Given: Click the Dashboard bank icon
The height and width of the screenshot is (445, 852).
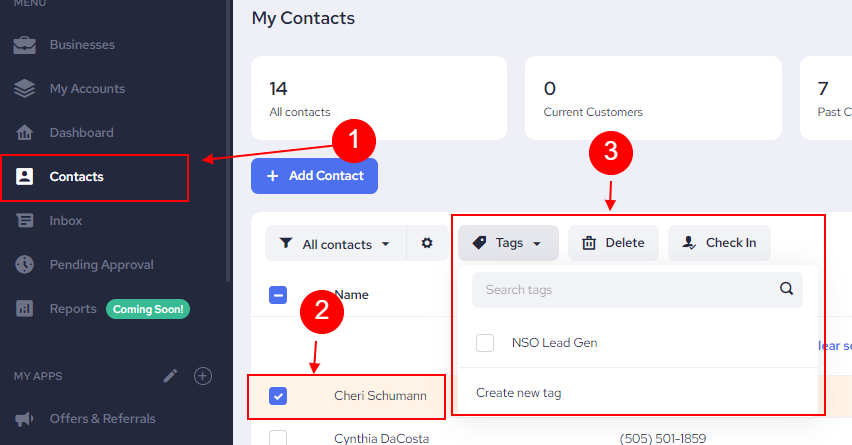Looking at the screenshot, I should point(25,133).
